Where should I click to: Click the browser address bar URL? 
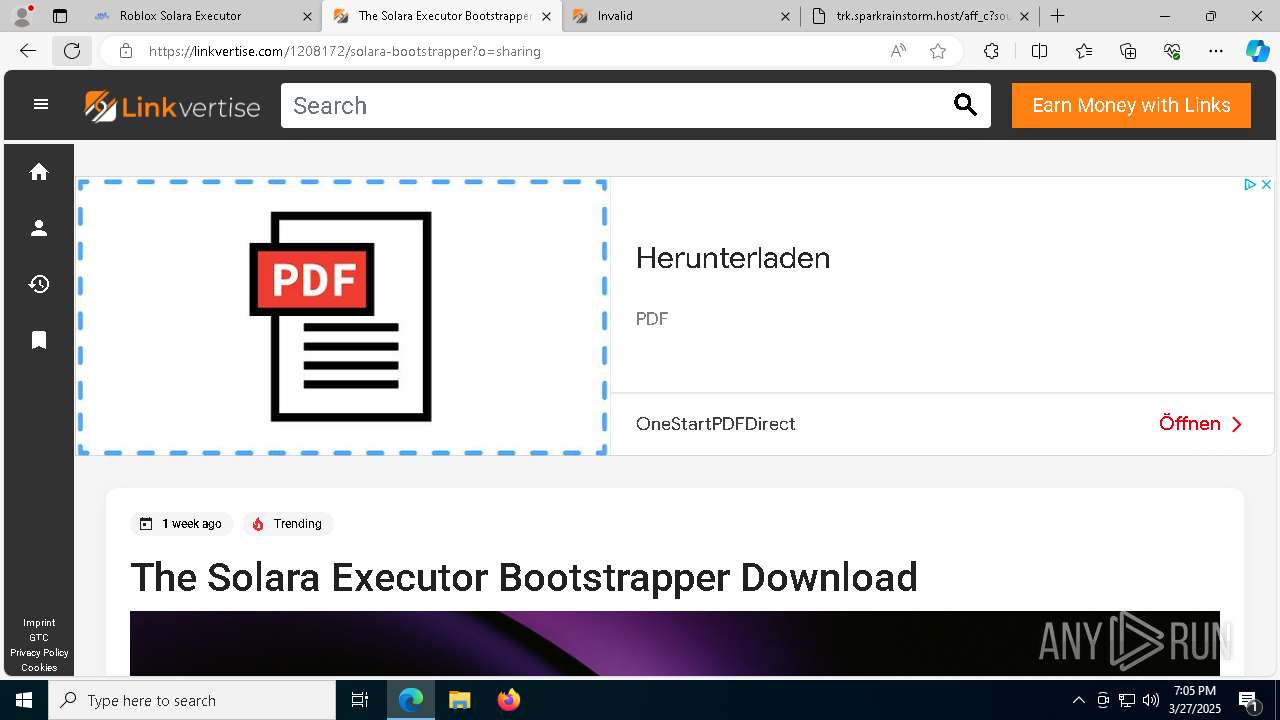pos(345,51)
